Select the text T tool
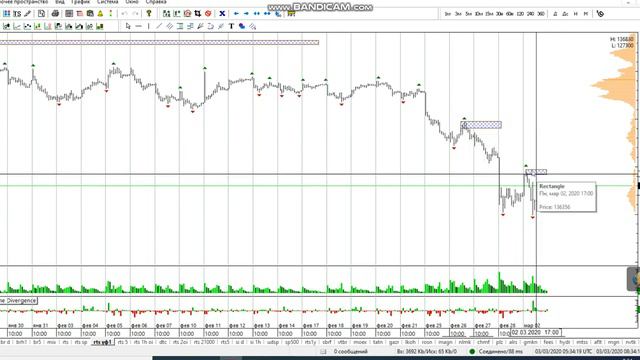 point(231,26)
